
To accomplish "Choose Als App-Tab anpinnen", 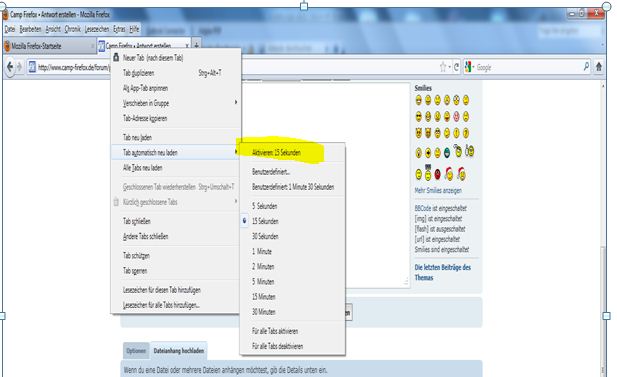I will (x=175, y=88).
